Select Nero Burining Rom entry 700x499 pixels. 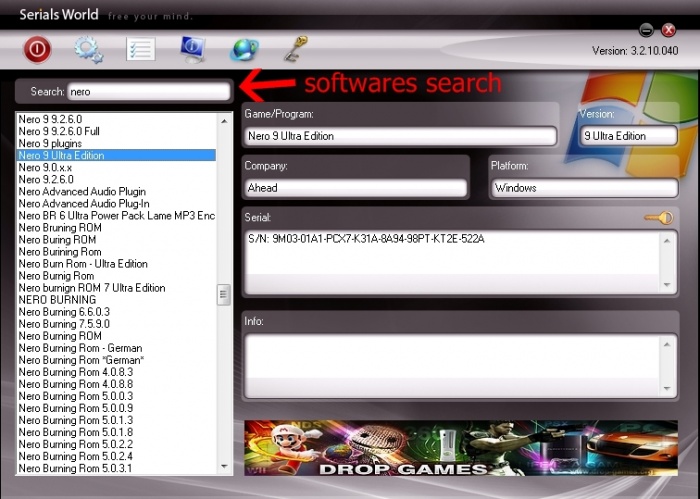(x=117, y=252)
